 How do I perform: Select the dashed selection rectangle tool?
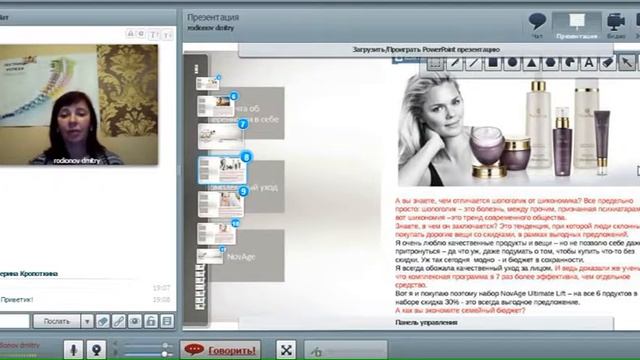tap(435, 63)
